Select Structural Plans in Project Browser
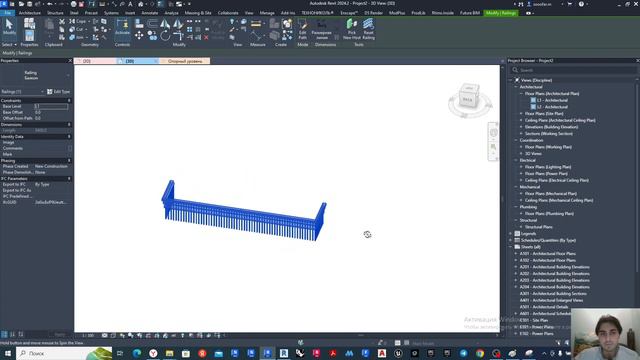 (x=539, y=227)
